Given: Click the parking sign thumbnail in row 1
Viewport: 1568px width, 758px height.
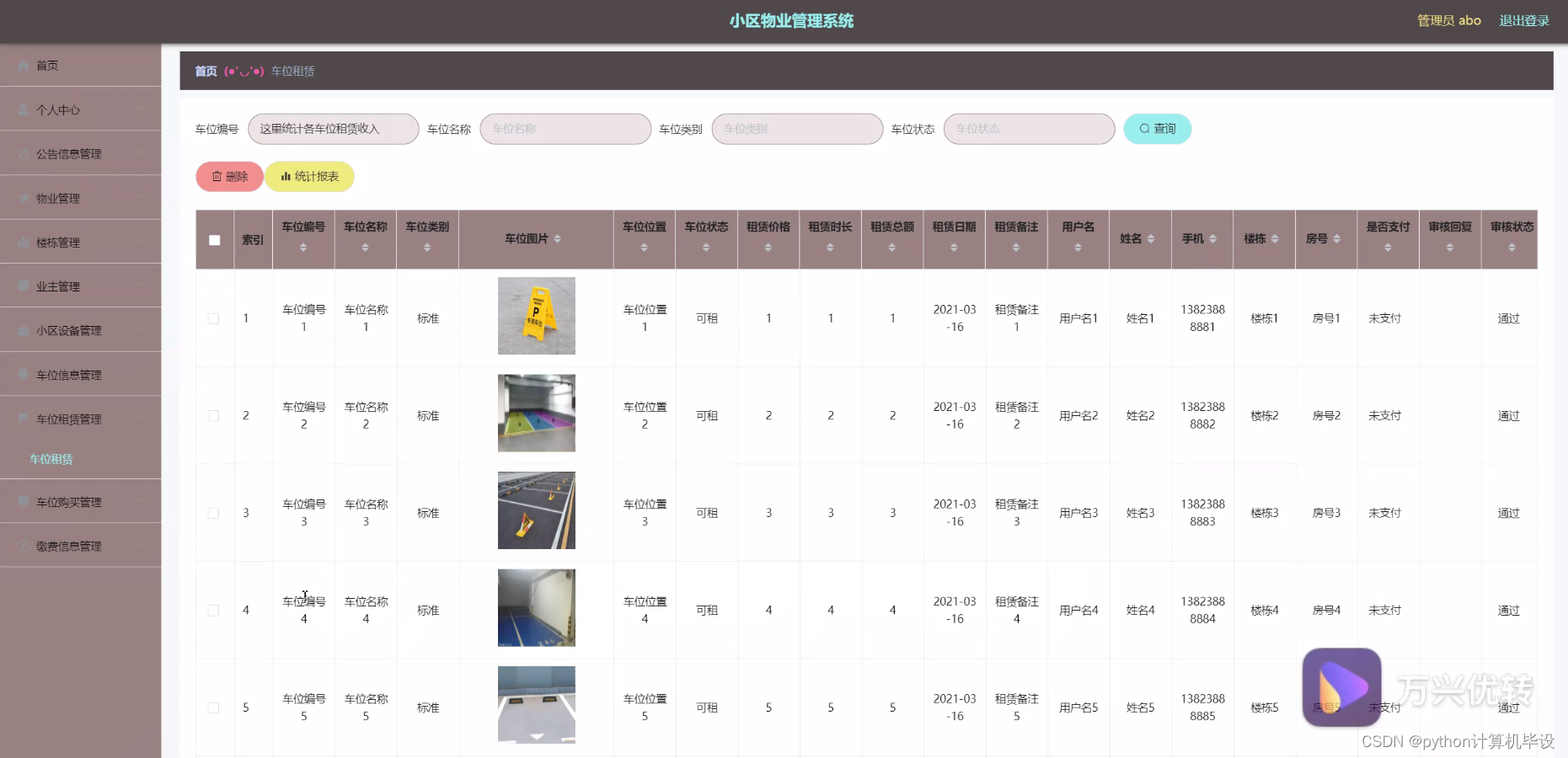Looking at the screenshot, I should [536, 316].
